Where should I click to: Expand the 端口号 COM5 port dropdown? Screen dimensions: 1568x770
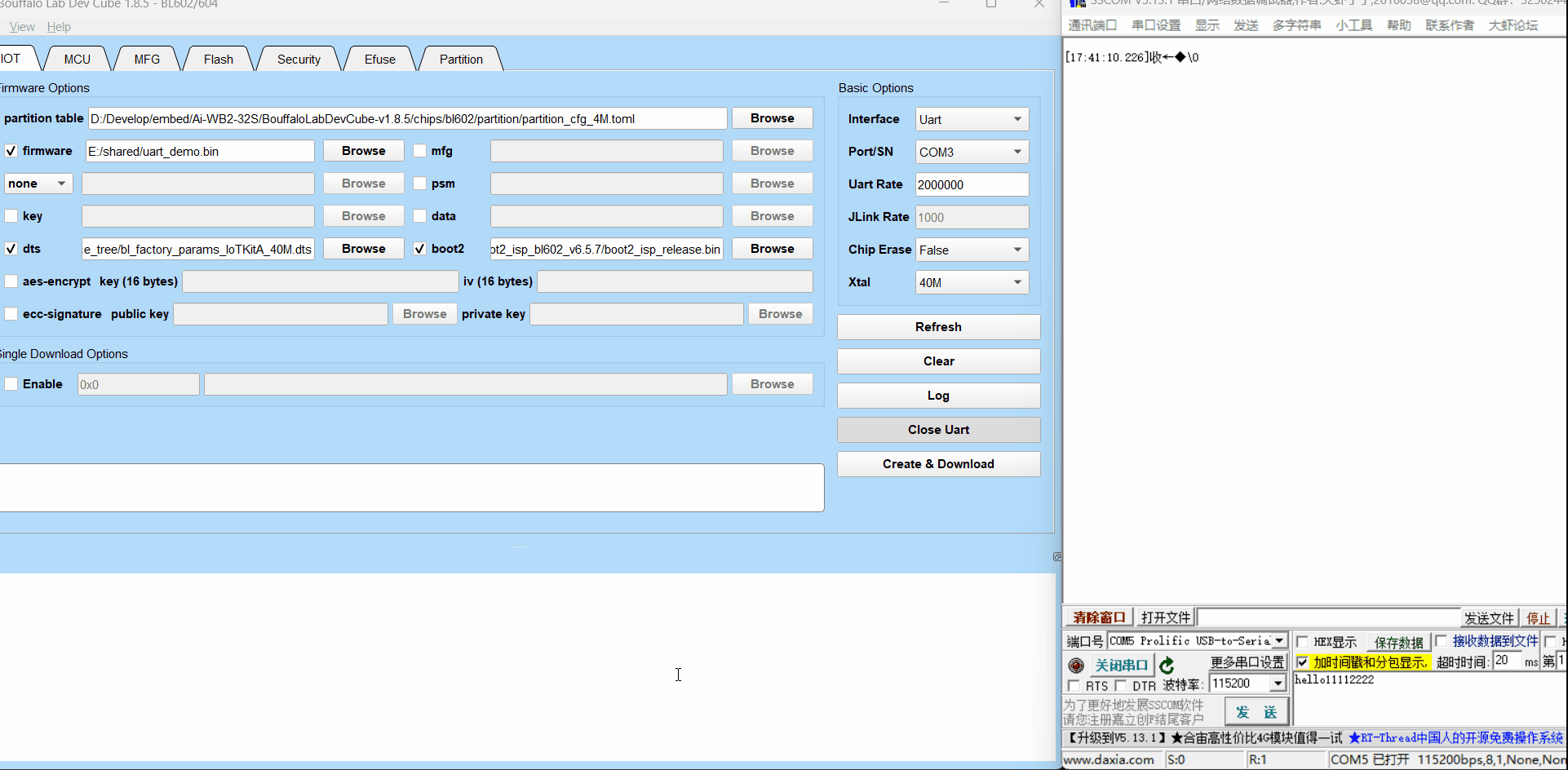pyautogui.click(x=1280, y=641)
